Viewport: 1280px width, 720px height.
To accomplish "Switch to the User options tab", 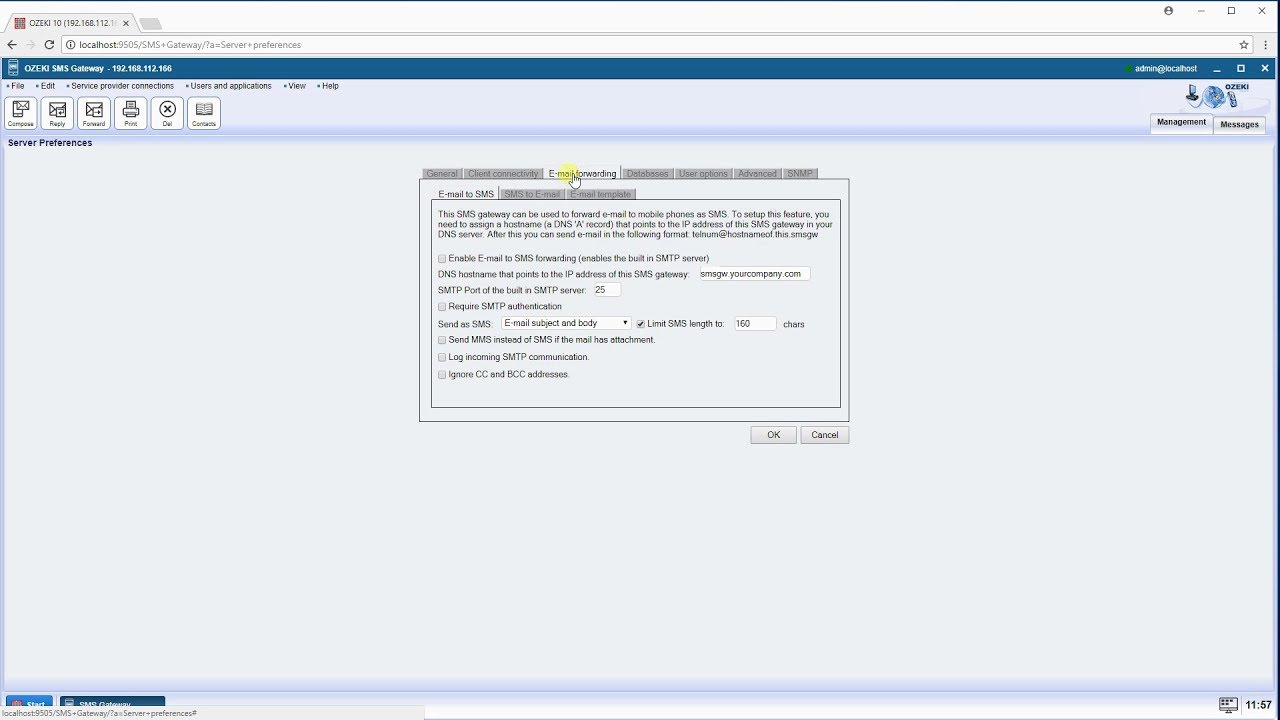I will pyautogui.click(x=703, y=174).
